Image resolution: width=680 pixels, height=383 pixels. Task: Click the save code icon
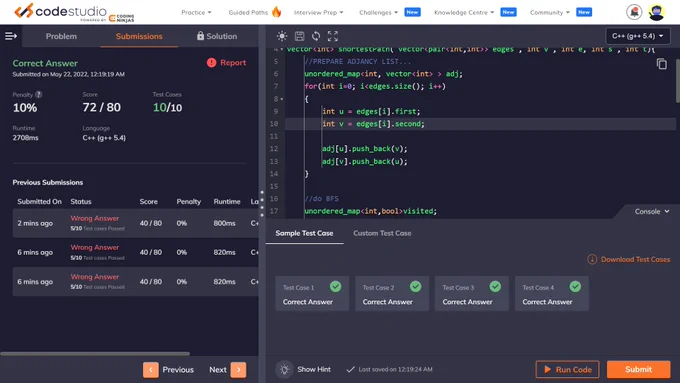(299, 36)
